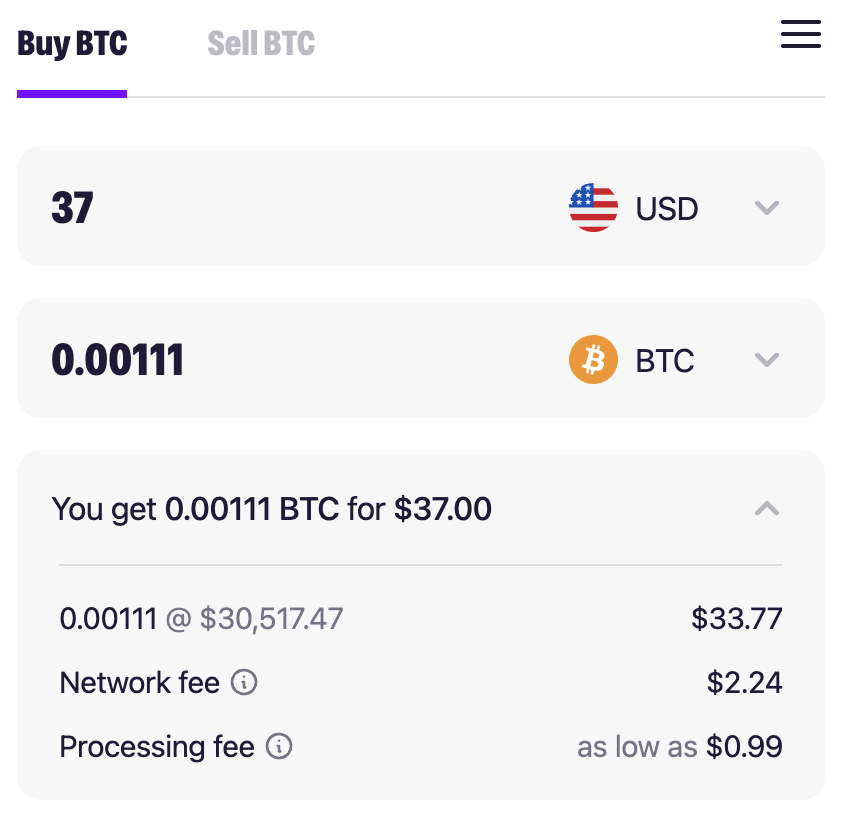
Task: Switch to the Sell BTC tab
Action: coord(261,44)
